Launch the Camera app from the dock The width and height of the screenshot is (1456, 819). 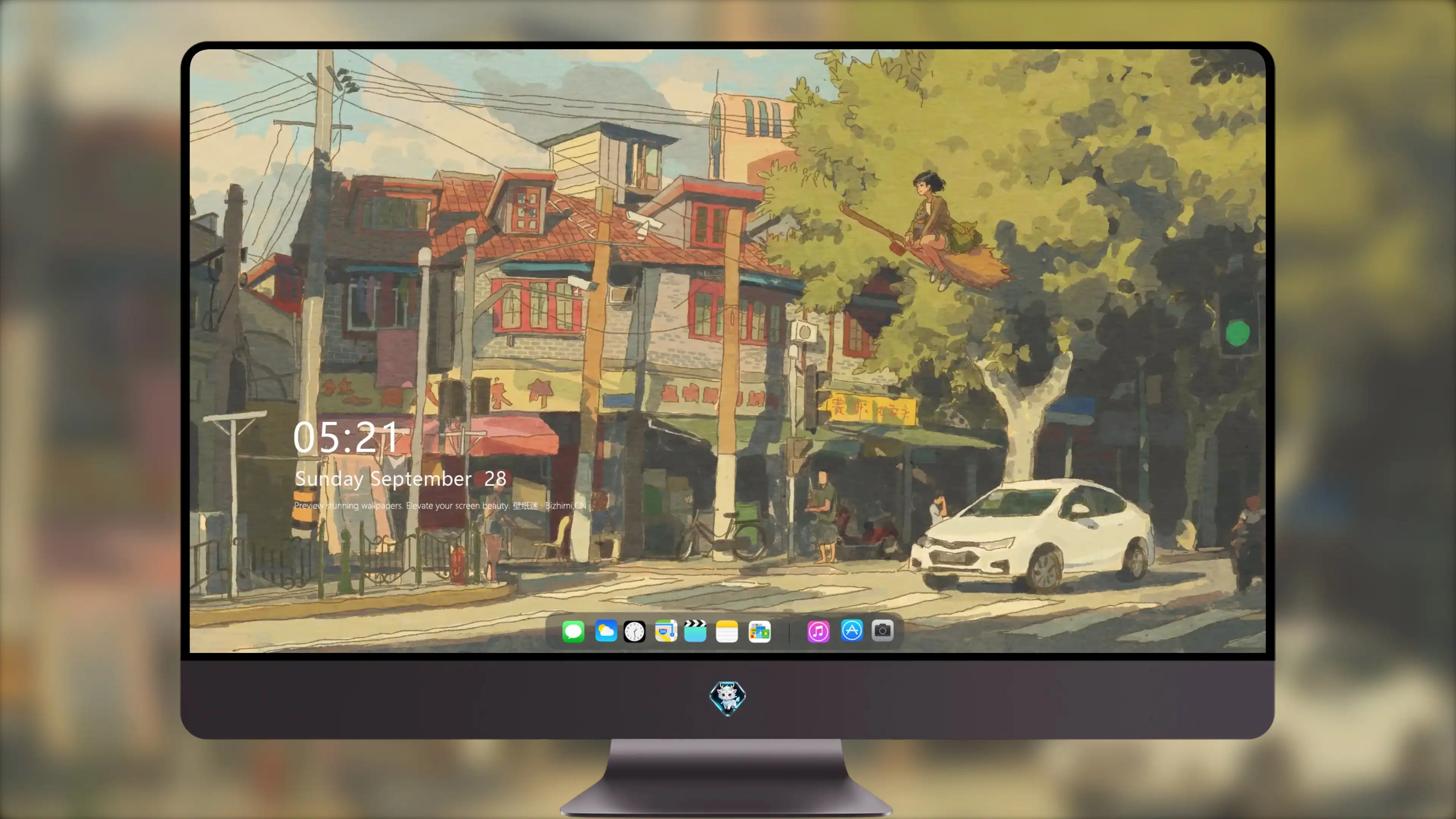tap(882, 630)
